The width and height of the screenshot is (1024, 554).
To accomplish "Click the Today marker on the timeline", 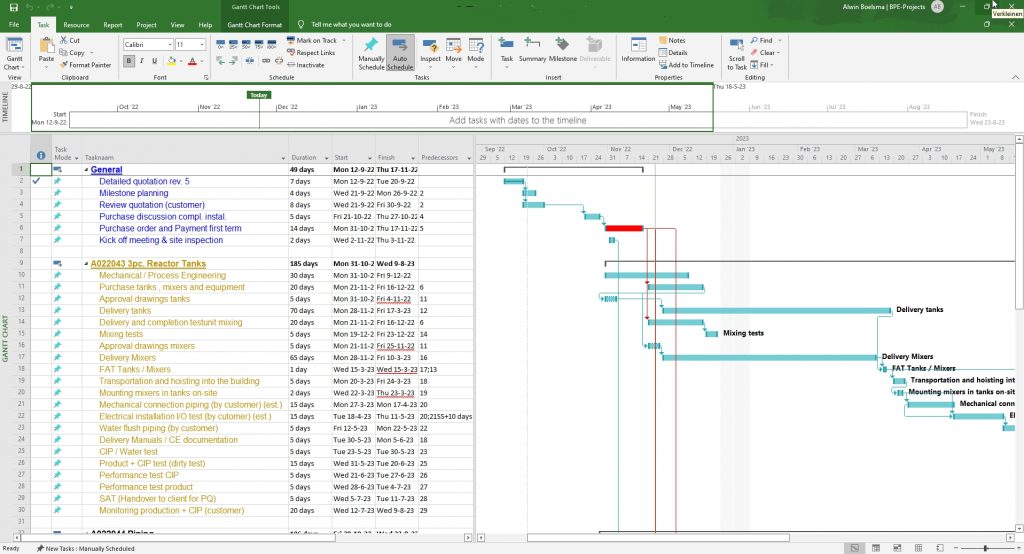I will point(259,95).
